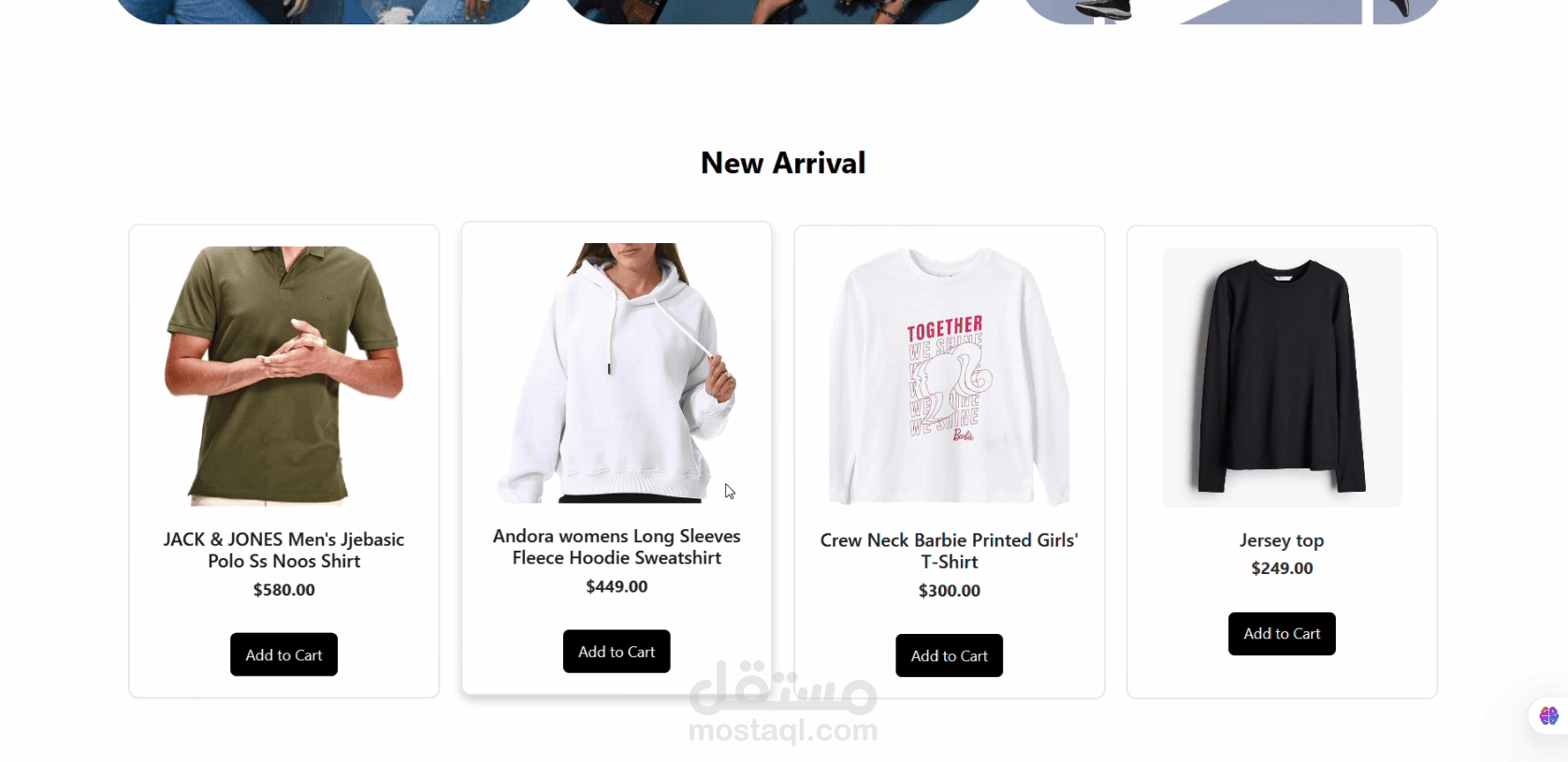
Task: Select the $300.00 price label
Action: tap(950, 591)
